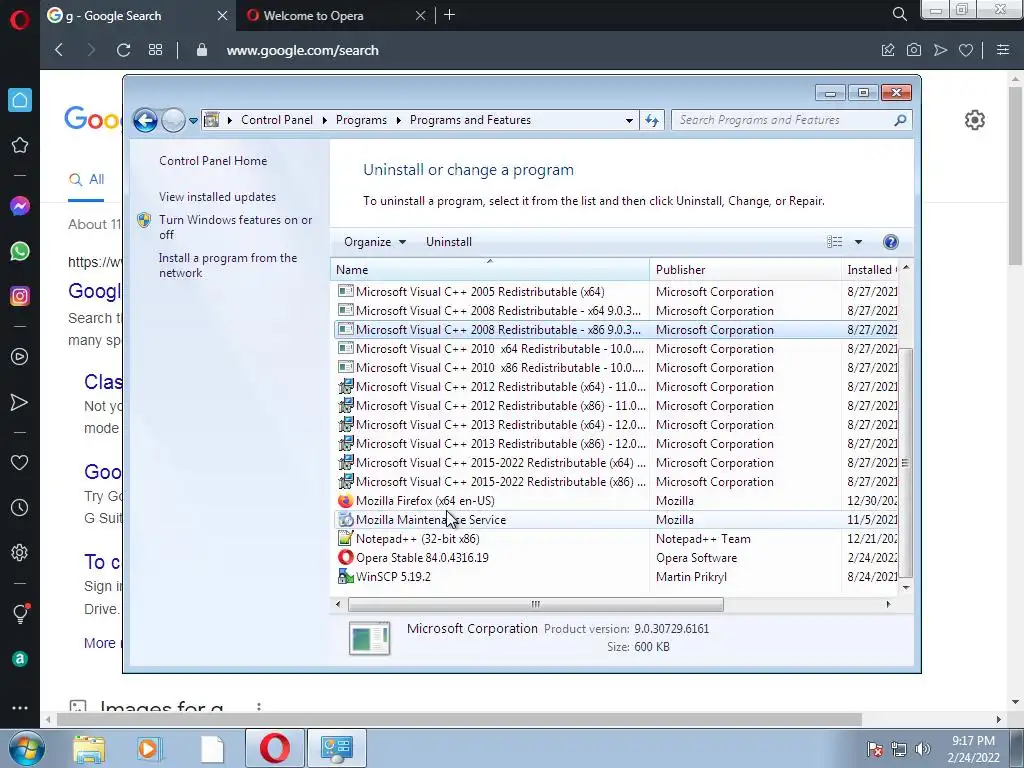Open help icon in Programs and Features
This screenshot has width=1024, height=768.
[x=890, y=242]
